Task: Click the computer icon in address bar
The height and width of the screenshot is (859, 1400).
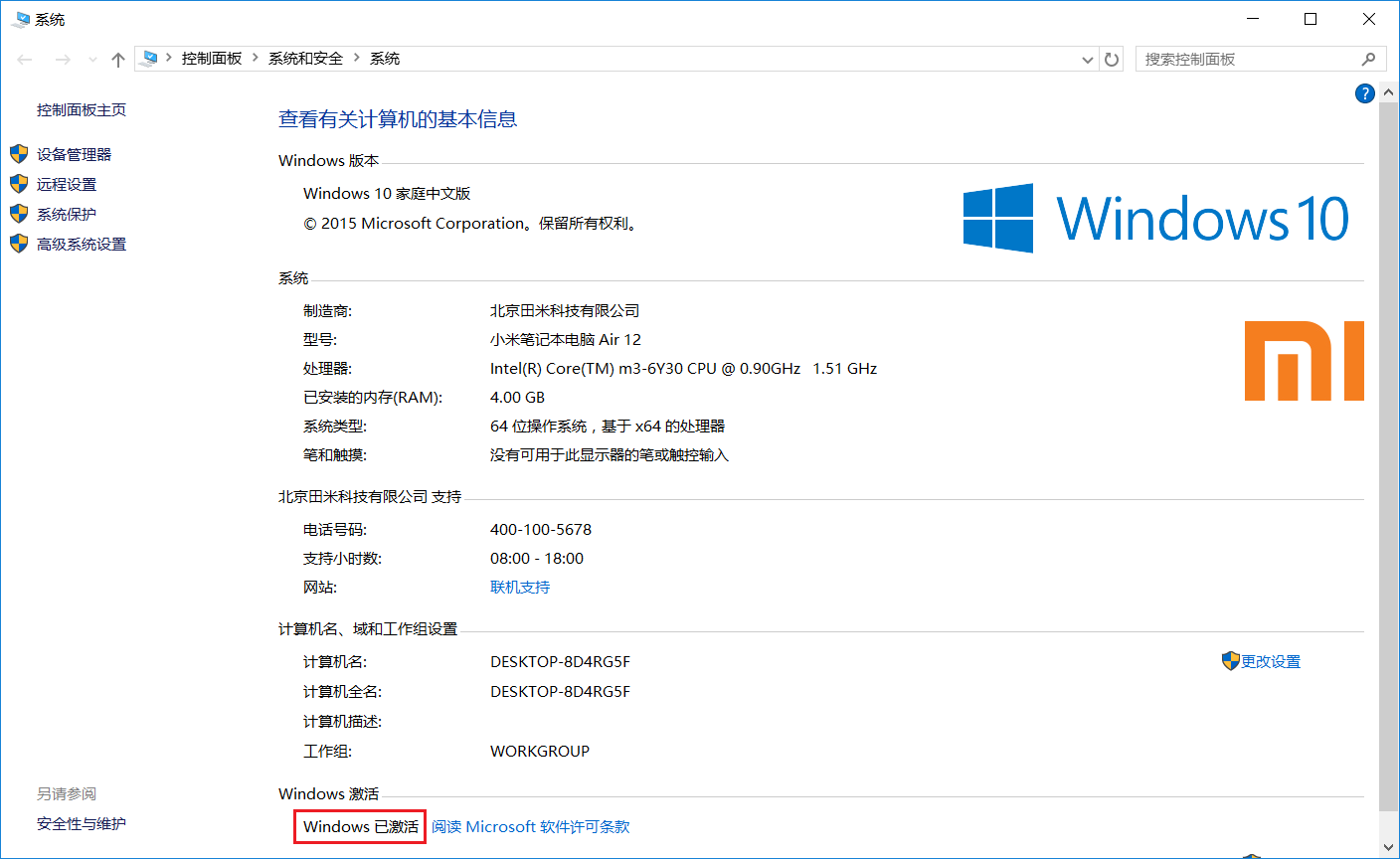Action: click(x=150, y=59)
